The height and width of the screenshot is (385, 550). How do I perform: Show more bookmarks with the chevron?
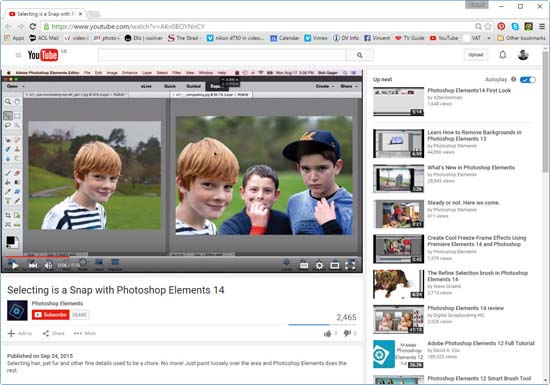click(x=489, y=38)
